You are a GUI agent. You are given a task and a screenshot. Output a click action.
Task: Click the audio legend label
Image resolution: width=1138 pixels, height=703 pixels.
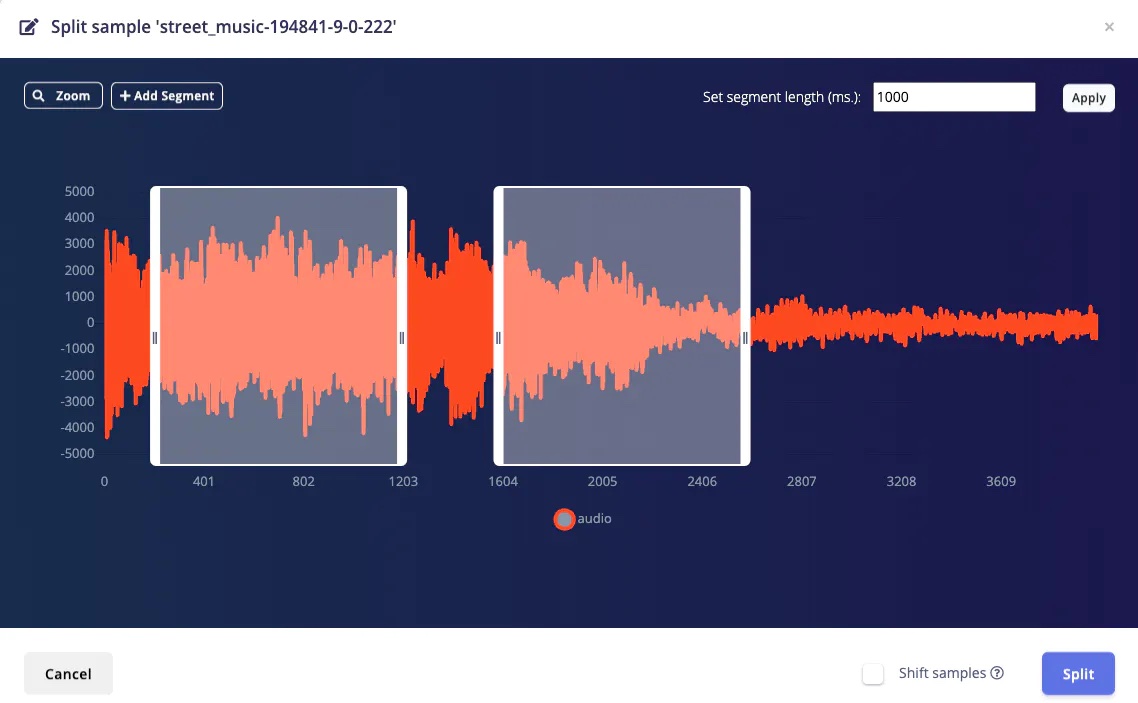pos(594,519)
